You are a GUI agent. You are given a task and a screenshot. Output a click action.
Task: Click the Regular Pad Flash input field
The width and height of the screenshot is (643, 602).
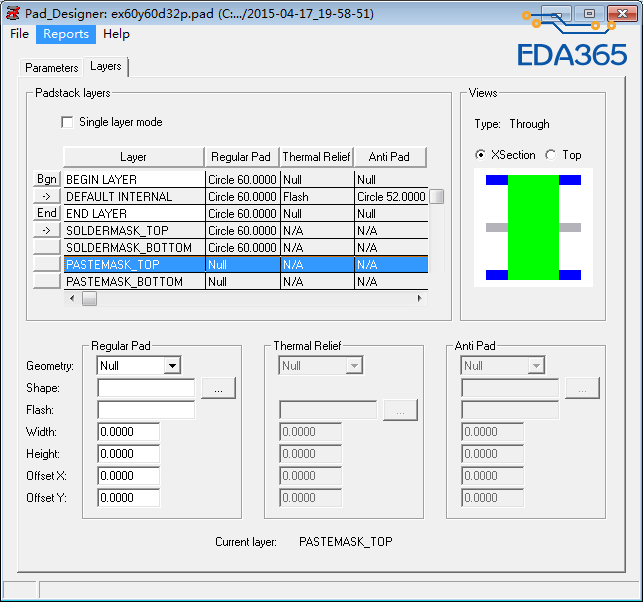[146, 410]
